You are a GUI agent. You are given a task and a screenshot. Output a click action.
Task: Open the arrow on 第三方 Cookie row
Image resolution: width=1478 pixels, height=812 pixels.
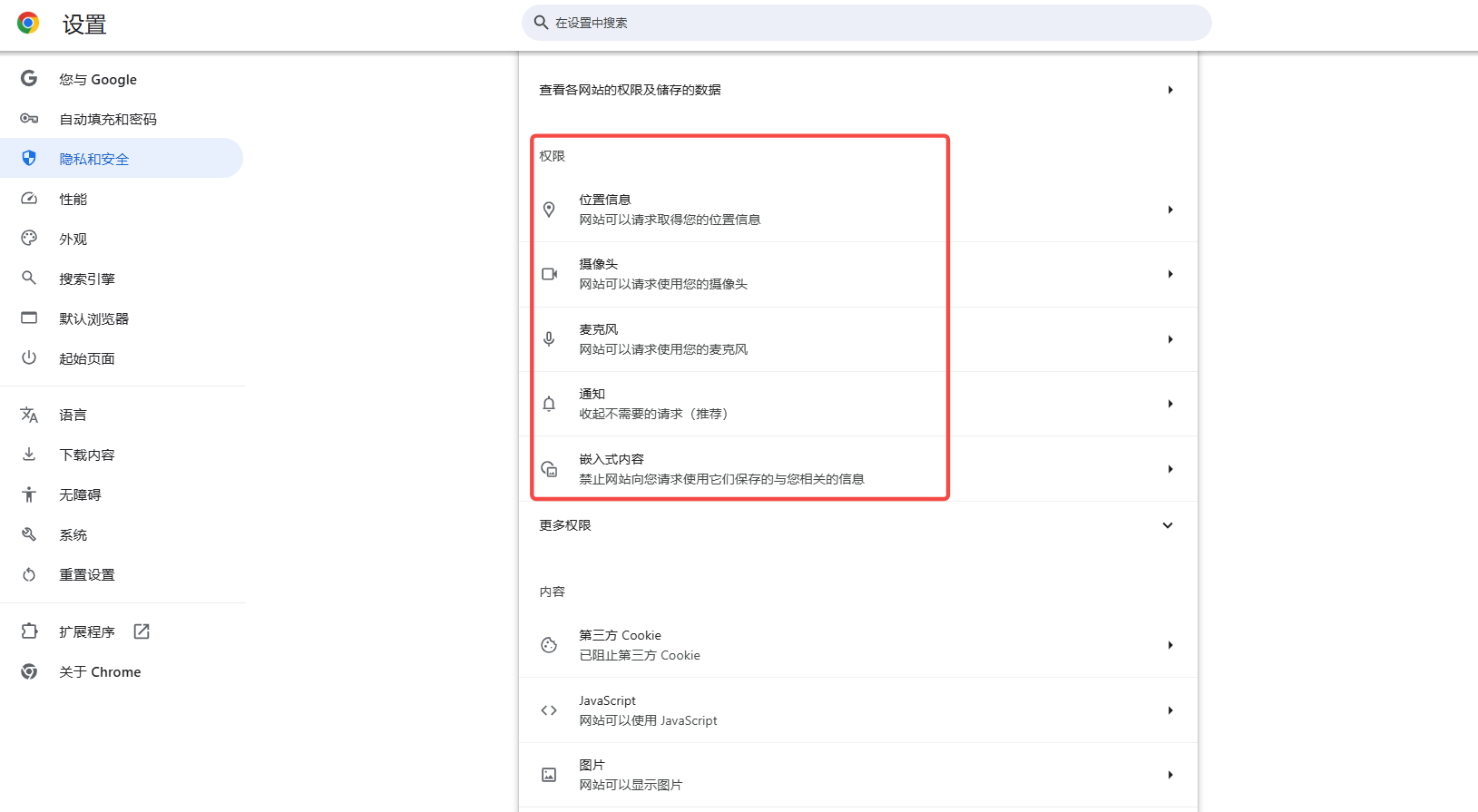coord(1170,645)
